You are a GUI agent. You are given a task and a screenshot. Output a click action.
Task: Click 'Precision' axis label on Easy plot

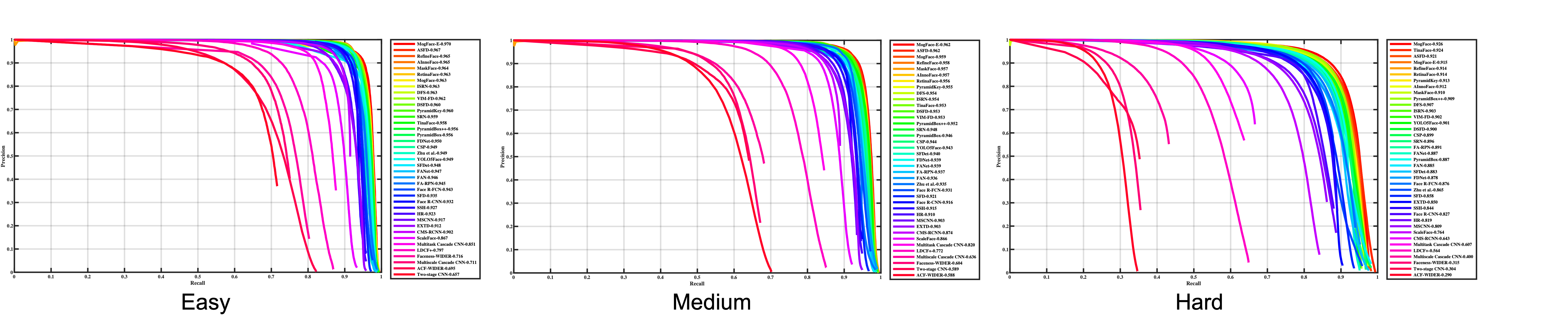3,156
